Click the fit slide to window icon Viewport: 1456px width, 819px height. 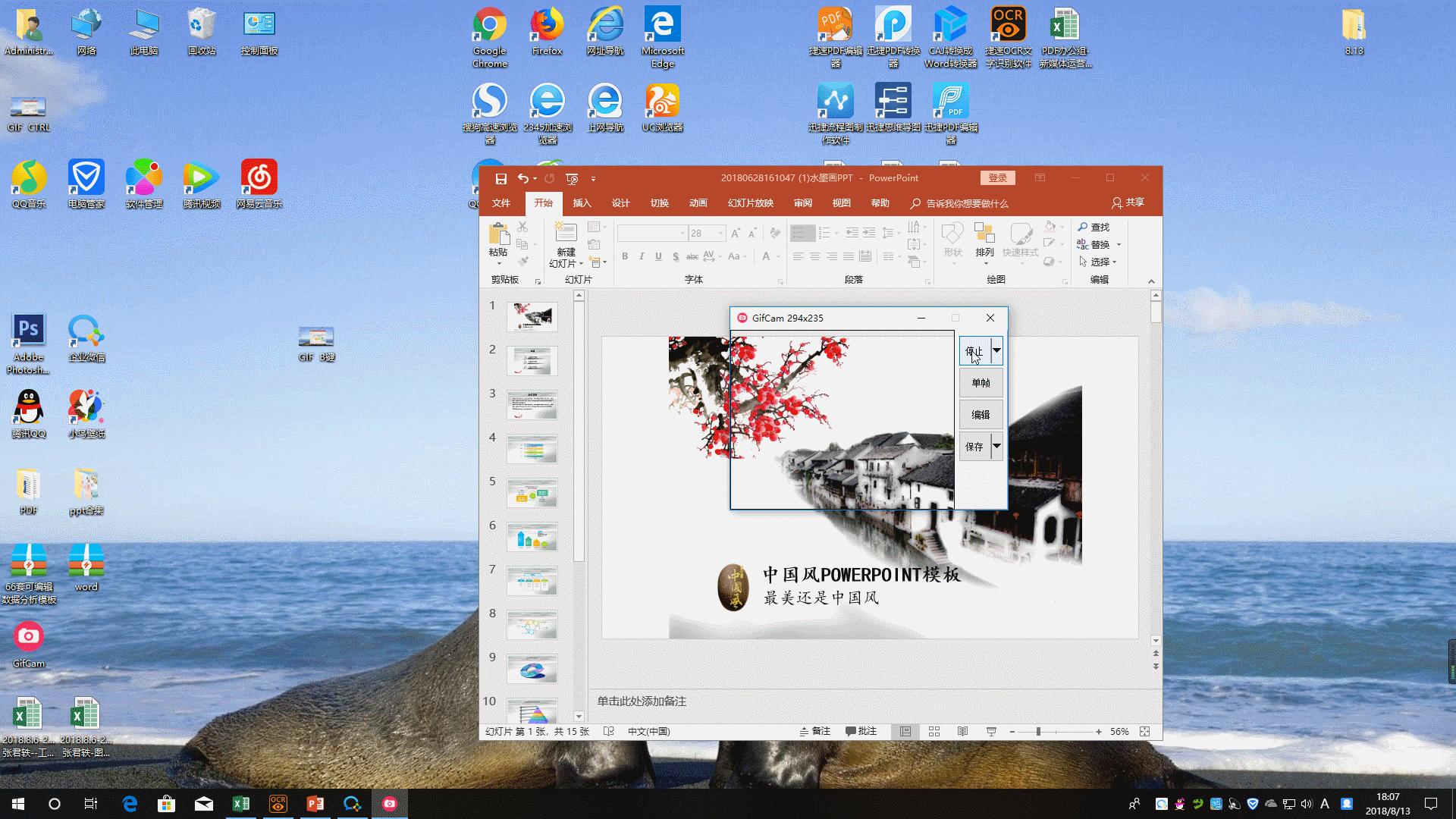pyautogui.click(x=1145, y=732)
